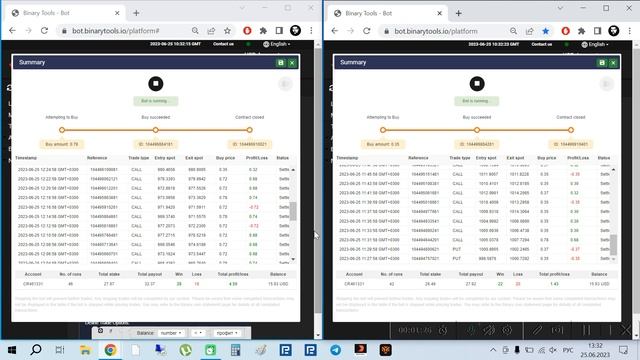
Task: Go back in right browser window
Action: click(335, 31)
